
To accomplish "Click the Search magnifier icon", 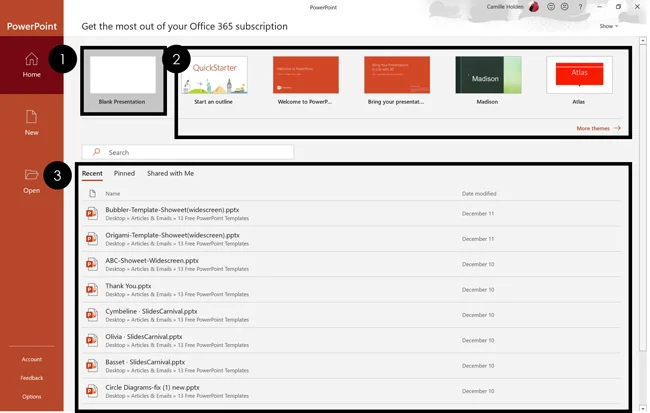I will (x=97, y=152).
